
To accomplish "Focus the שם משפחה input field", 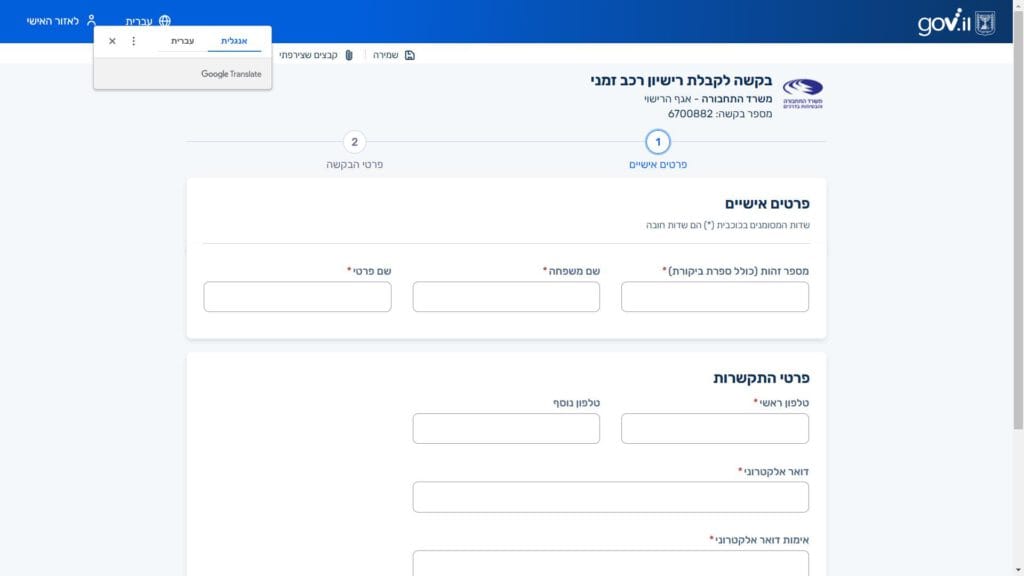I will (506, 297).
